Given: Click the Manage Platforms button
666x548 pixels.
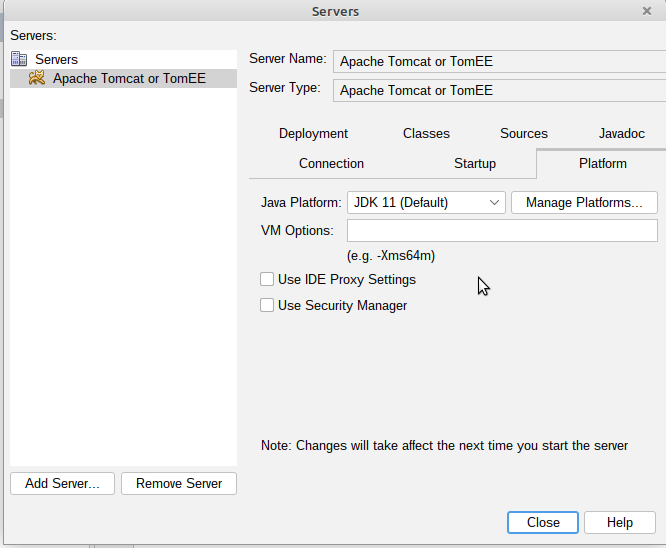Looking at the screenshot, I should 584,203.
